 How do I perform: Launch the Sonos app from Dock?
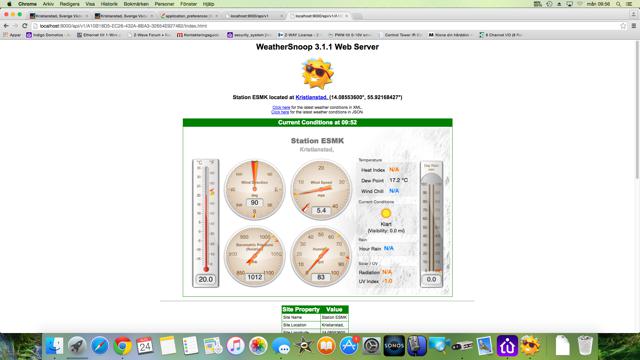tap(394, 346)
